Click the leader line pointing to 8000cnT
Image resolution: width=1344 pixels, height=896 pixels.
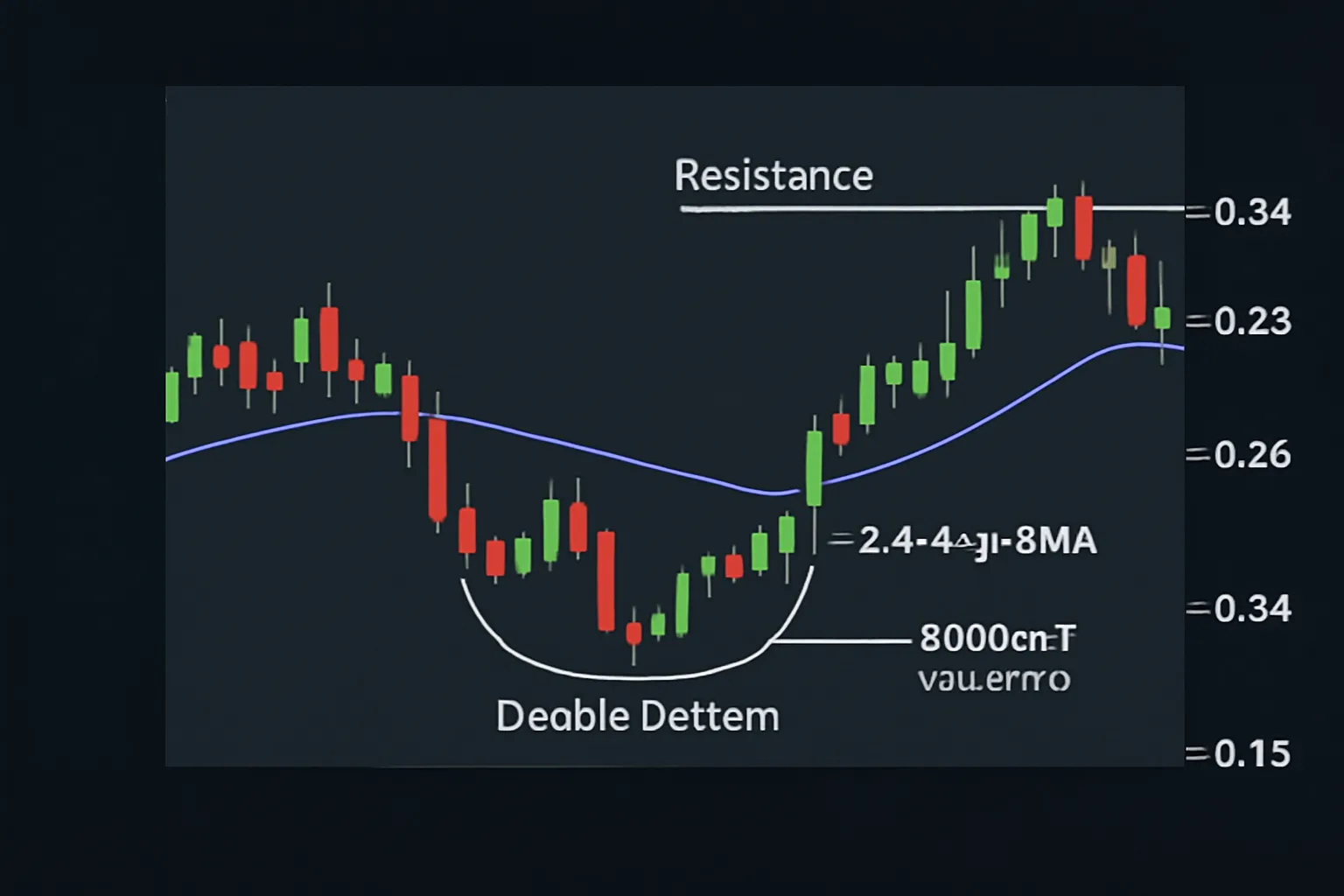[840, 641]
